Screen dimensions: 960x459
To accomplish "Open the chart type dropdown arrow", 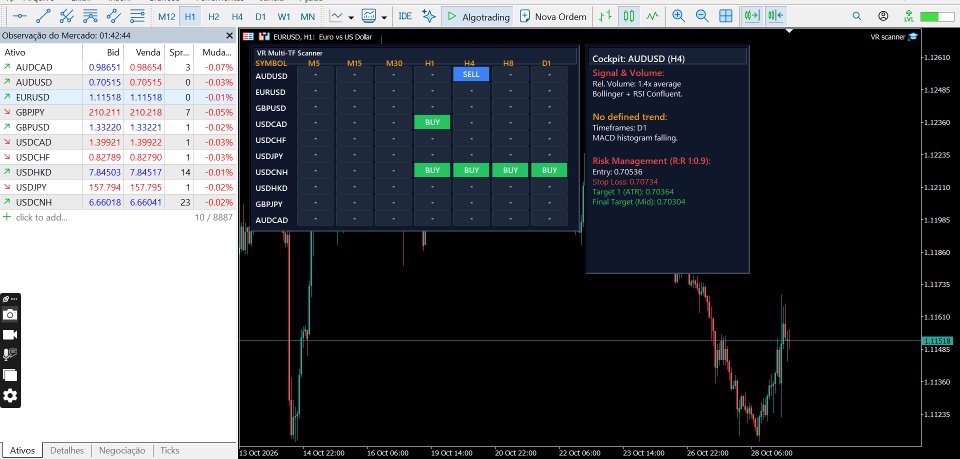I will [351, 17].
